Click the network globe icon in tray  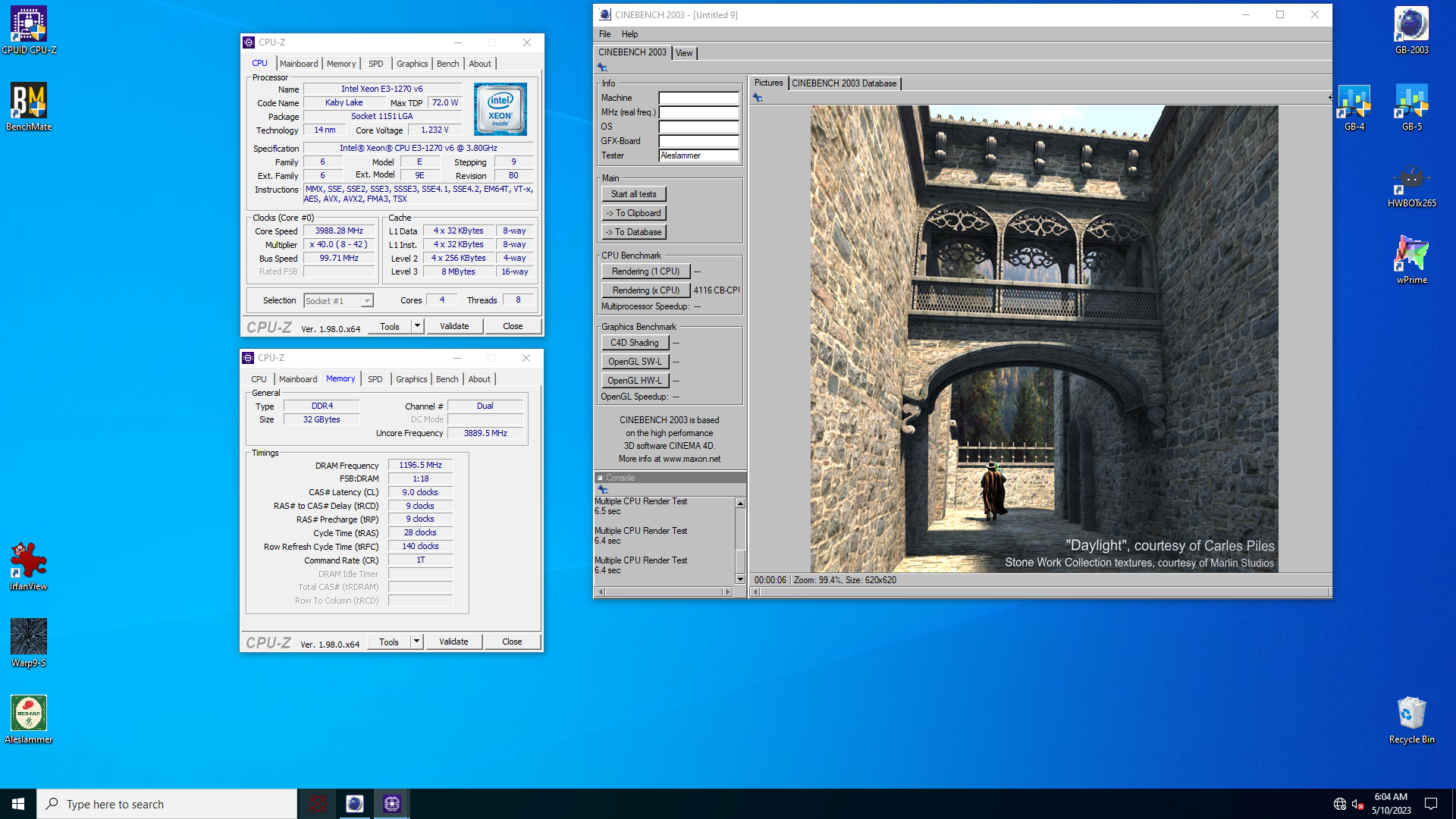click(1340, 804)
